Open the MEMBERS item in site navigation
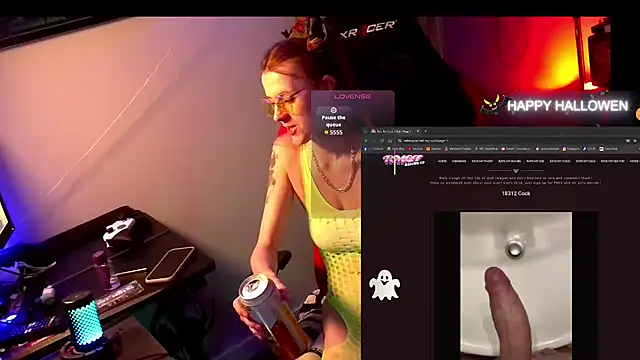This screenshot has height=360, width=640. [459, 161]
